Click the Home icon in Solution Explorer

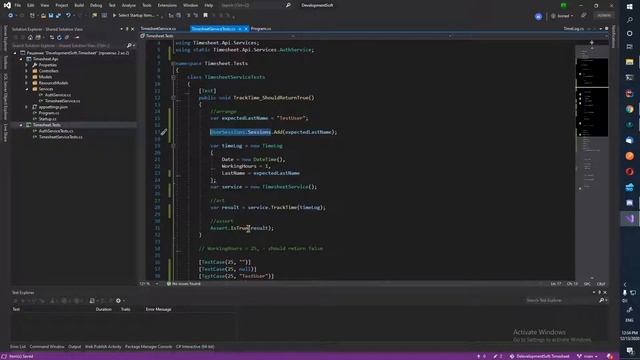30,37
